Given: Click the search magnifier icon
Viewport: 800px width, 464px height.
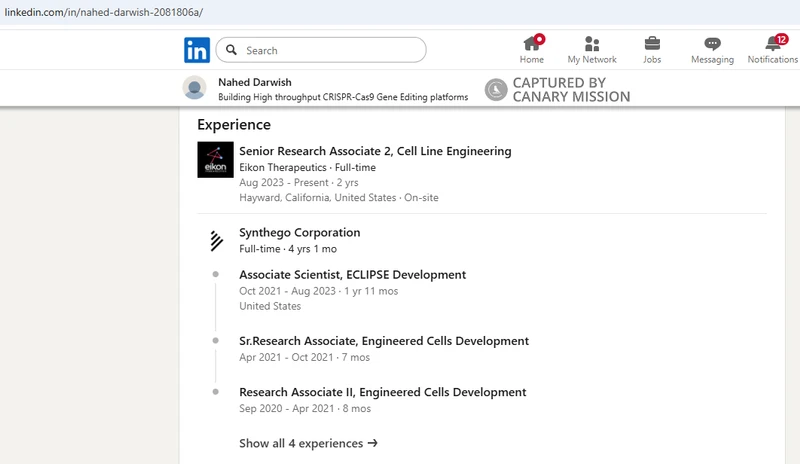Looking at the screenshot, I should [231, 50].
